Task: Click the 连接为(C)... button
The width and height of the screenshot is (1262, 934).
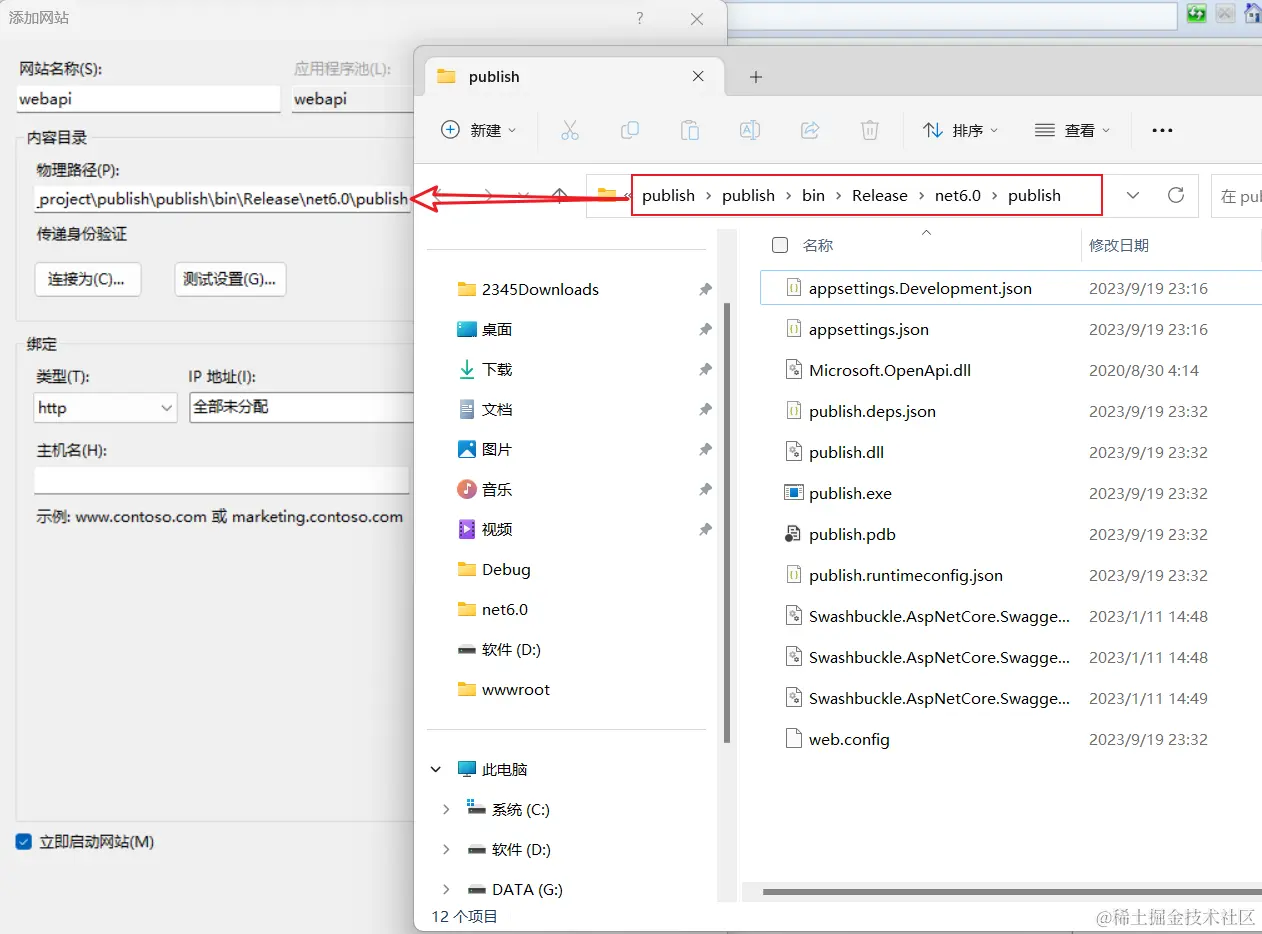Action: point(88,279)
